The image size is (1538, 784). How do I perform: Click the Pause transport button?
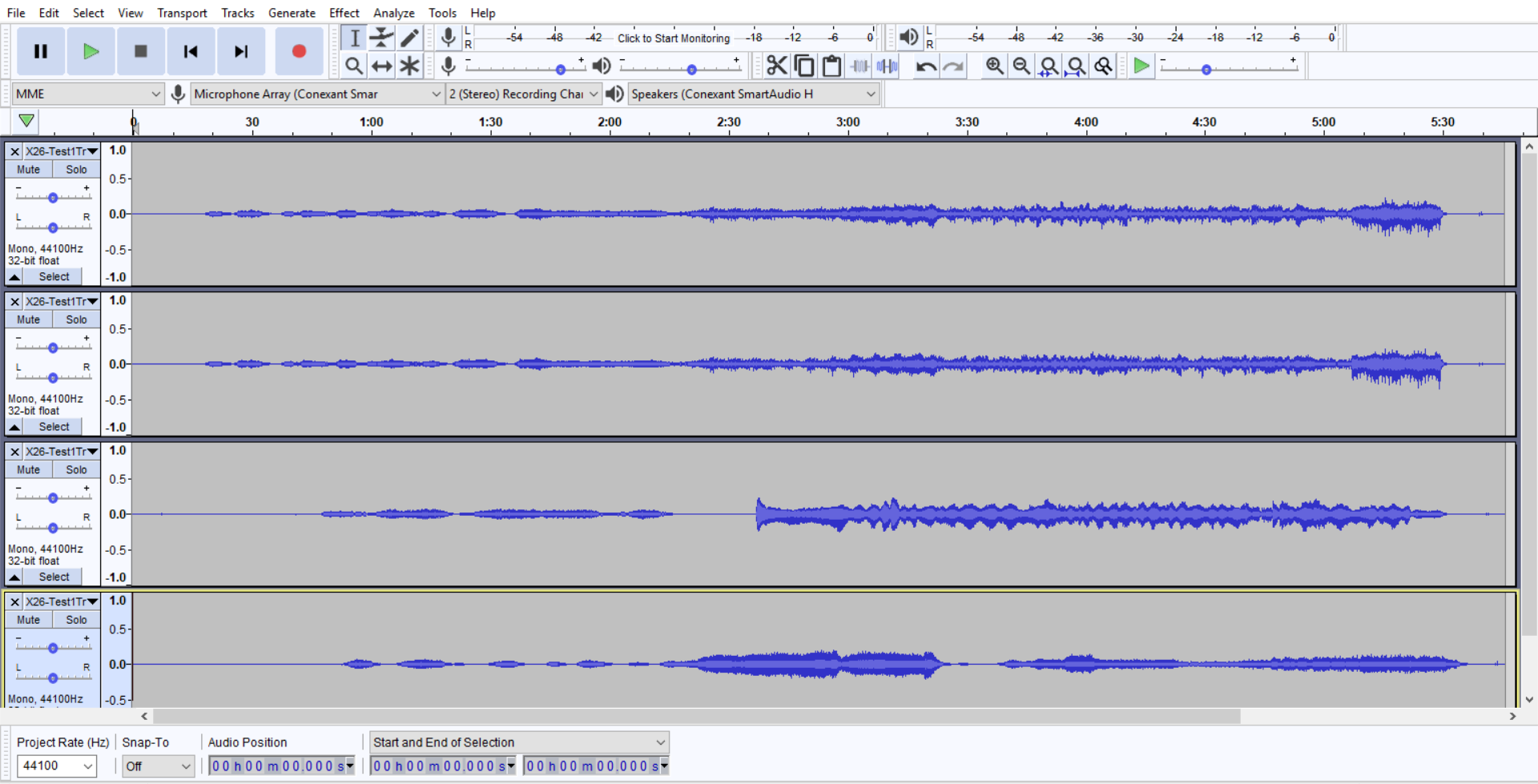pos(41,51)
